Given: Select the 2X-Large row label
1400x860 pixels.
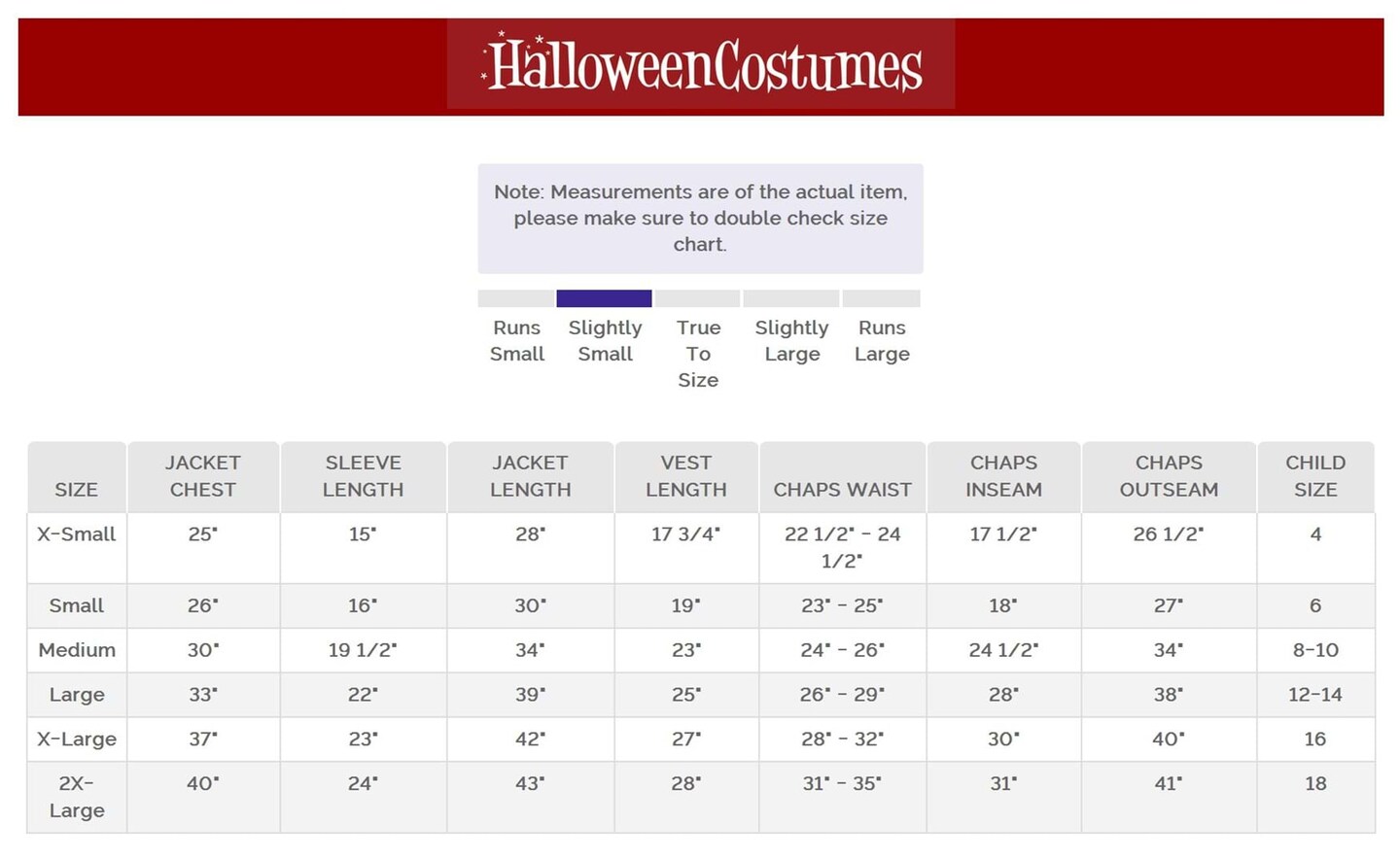Looking at the screenshot, I should tap(77, 796).
